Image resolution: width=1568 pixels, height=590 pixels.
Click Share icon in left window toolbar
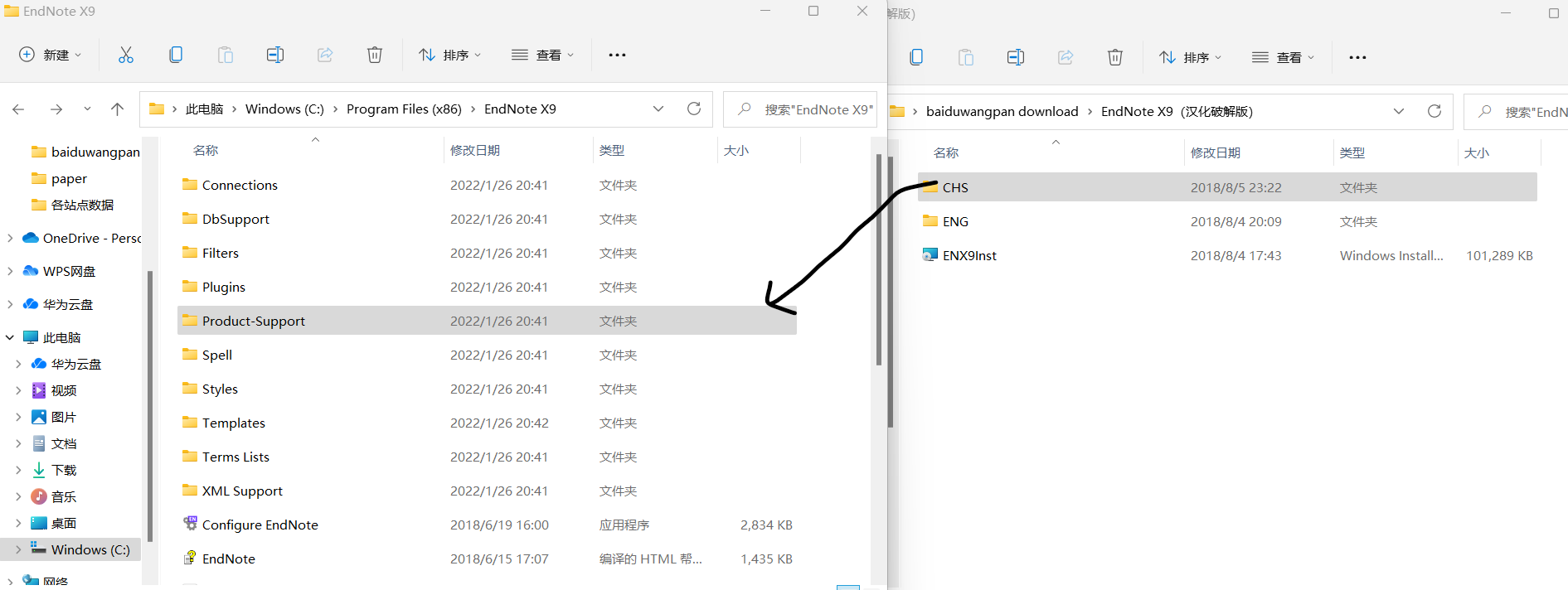coord(325,55)
